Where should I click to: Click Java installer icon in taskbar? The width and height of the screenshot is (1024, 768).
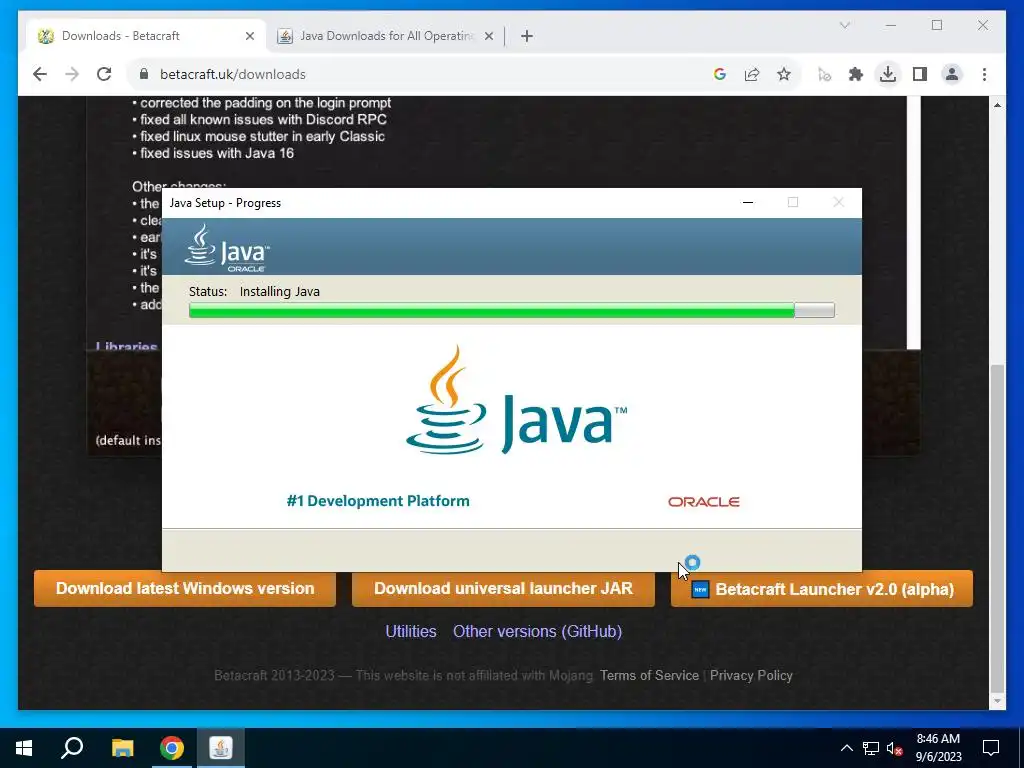pyautogui.click(x=221, y=748)
